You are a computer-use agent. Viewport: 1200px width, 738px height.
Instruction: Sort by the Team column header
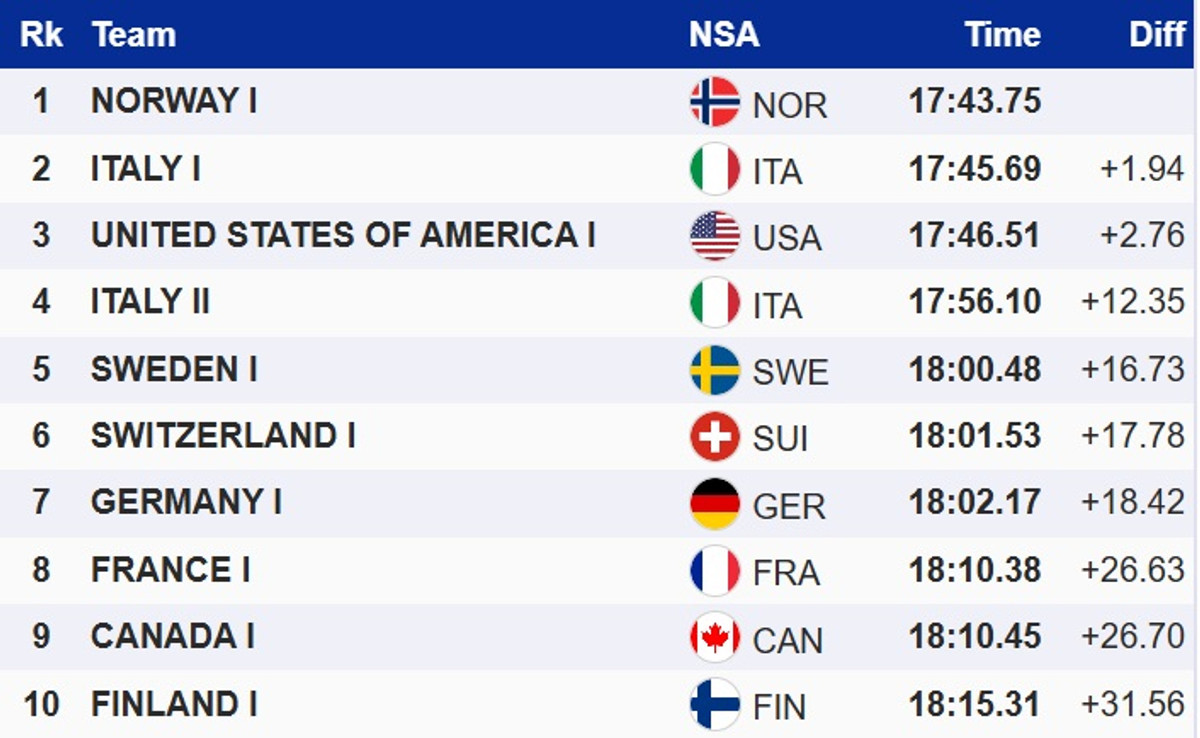tap(133, 35)
